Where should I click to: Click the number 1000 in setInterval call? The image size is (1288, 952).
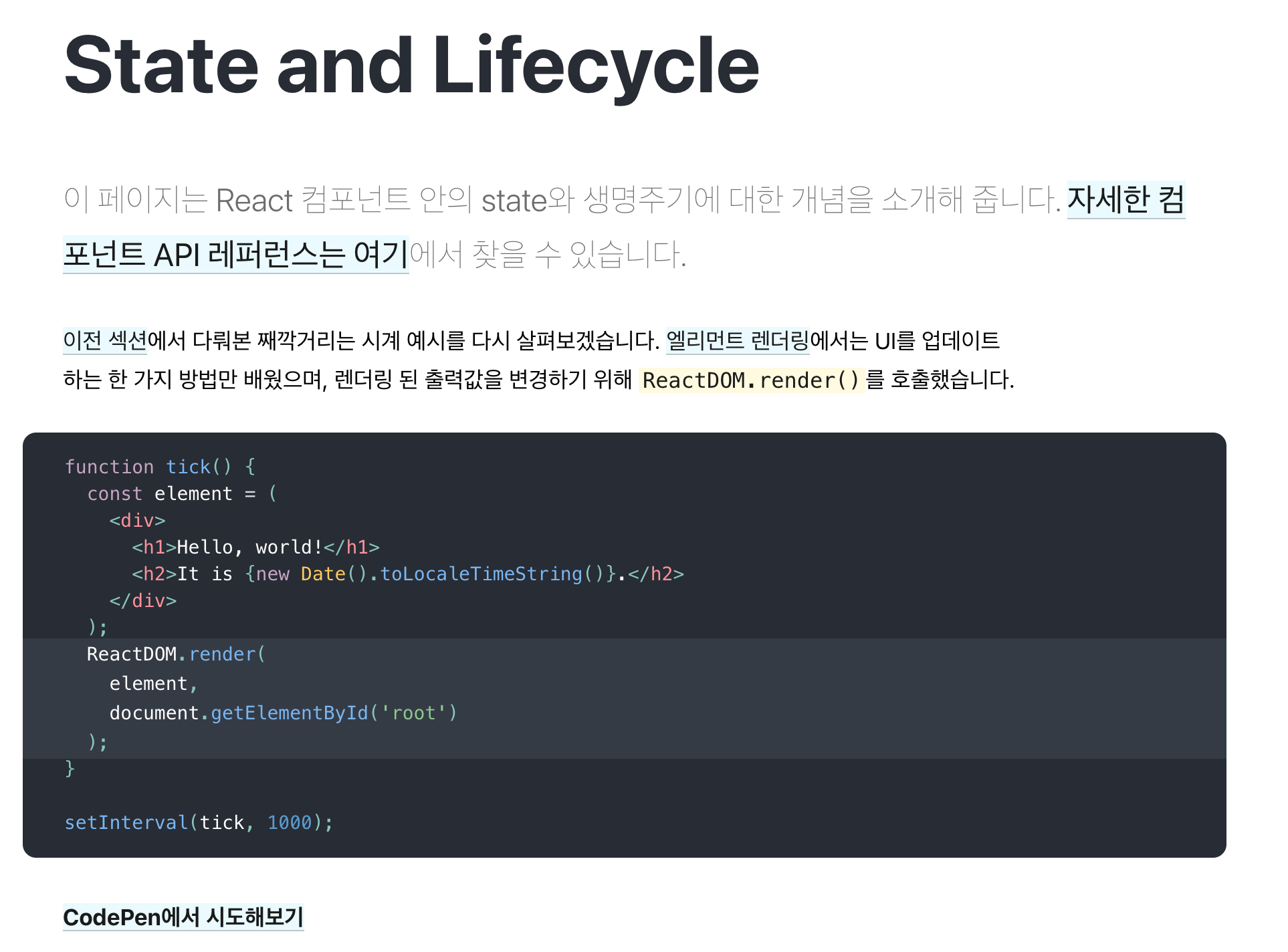pyautogui.click(x=290, y=822)
